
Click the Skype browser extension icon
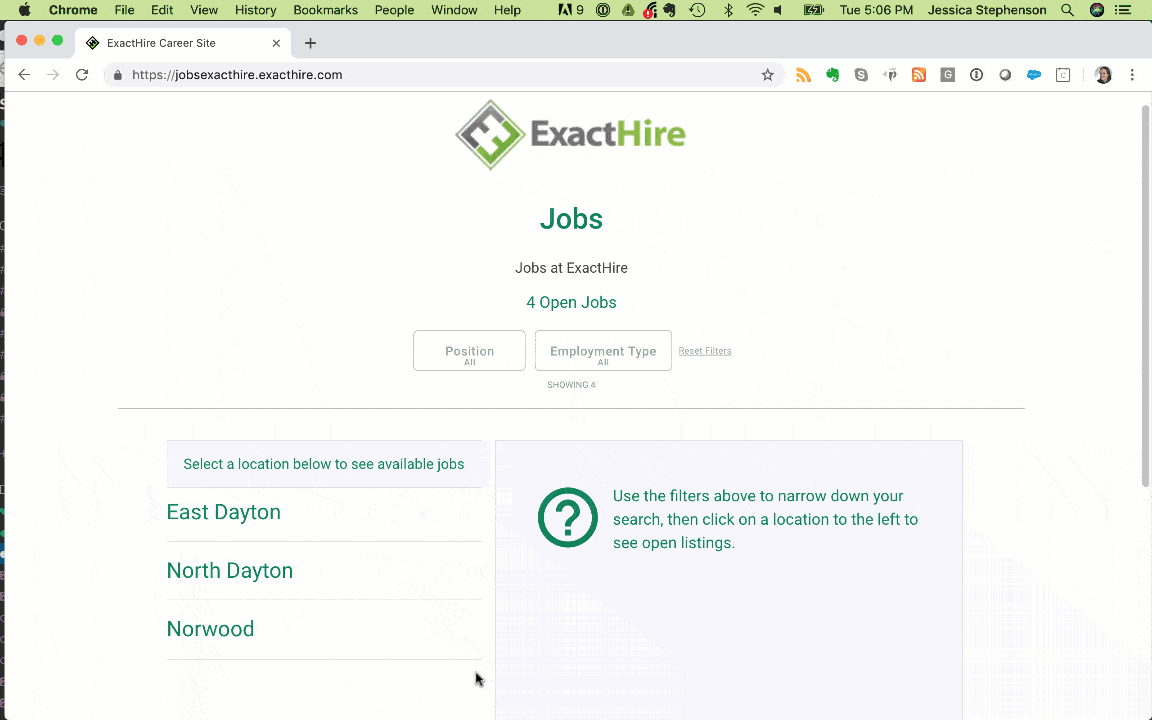coord(861,74)
